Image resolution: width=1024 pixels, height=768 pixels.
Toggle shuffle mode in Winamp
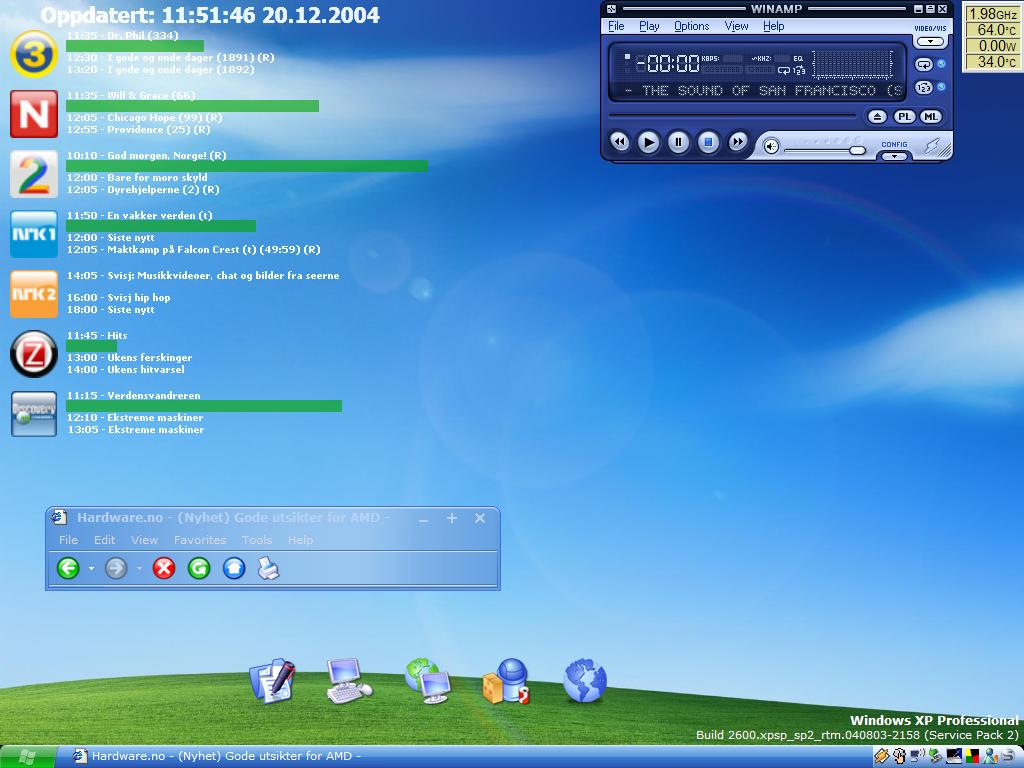[923, 87]
